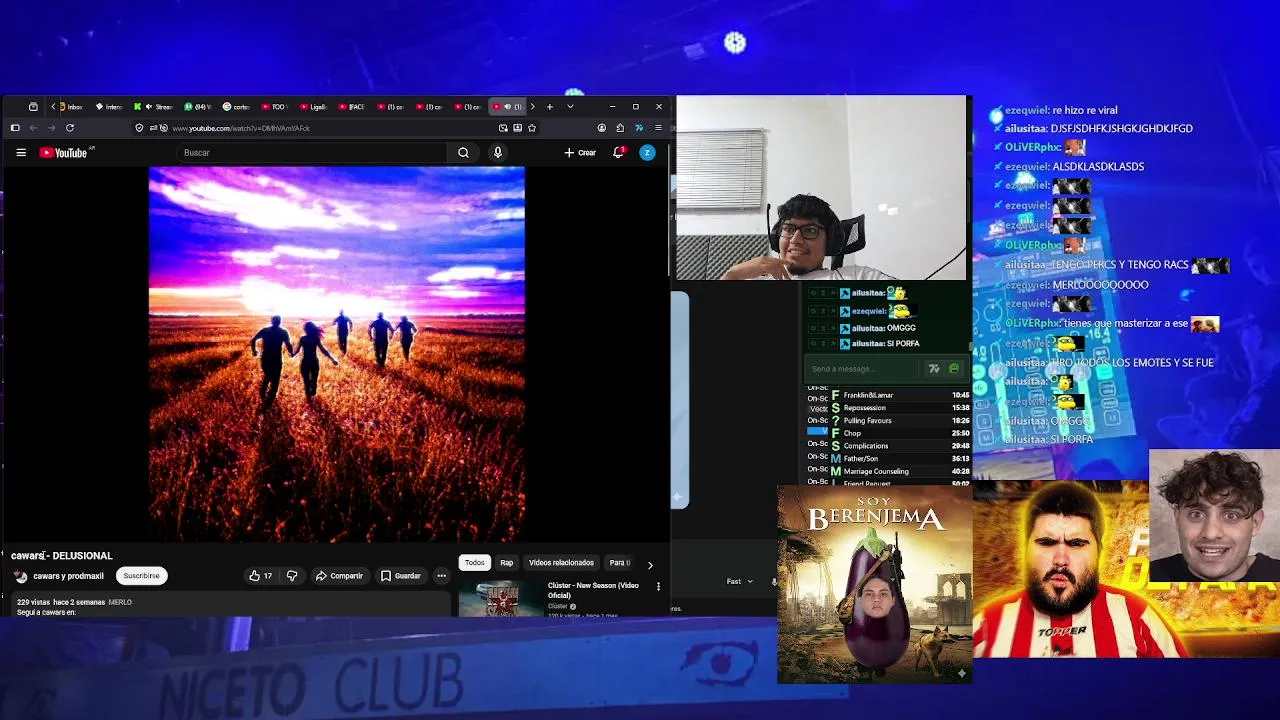
Task: Start voice search with the microphone icon
Action: 497,153
